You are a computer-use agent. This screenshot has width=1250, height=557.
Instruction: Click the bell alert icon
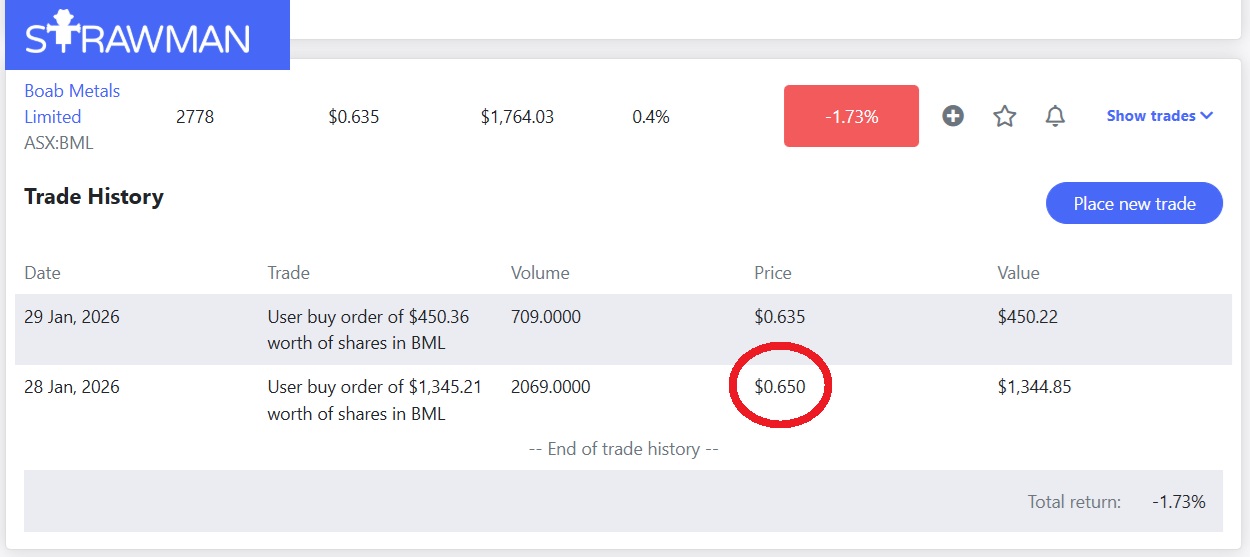[1055, 116]
